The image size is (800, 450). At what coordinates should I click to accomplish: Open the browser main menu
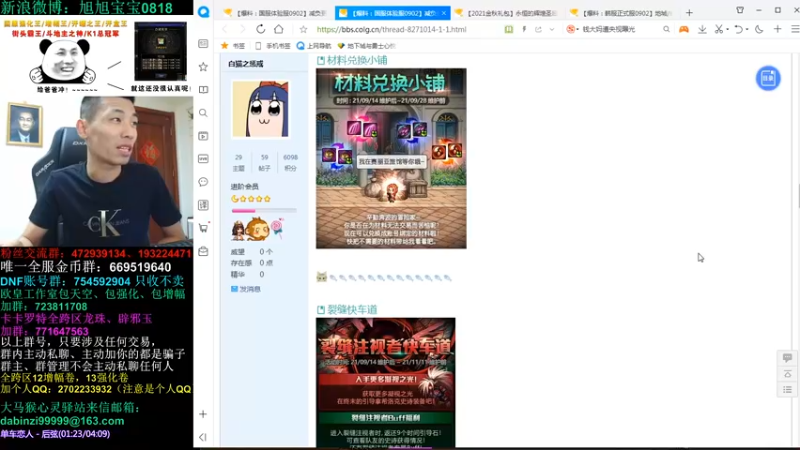795,30
